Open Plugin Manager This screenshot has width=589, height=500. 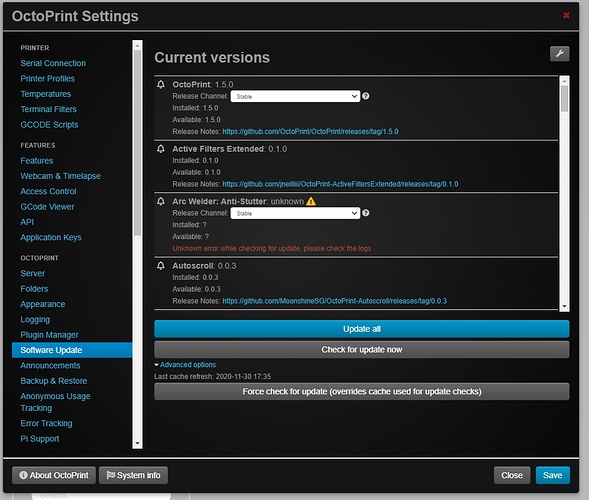(49, 335)
